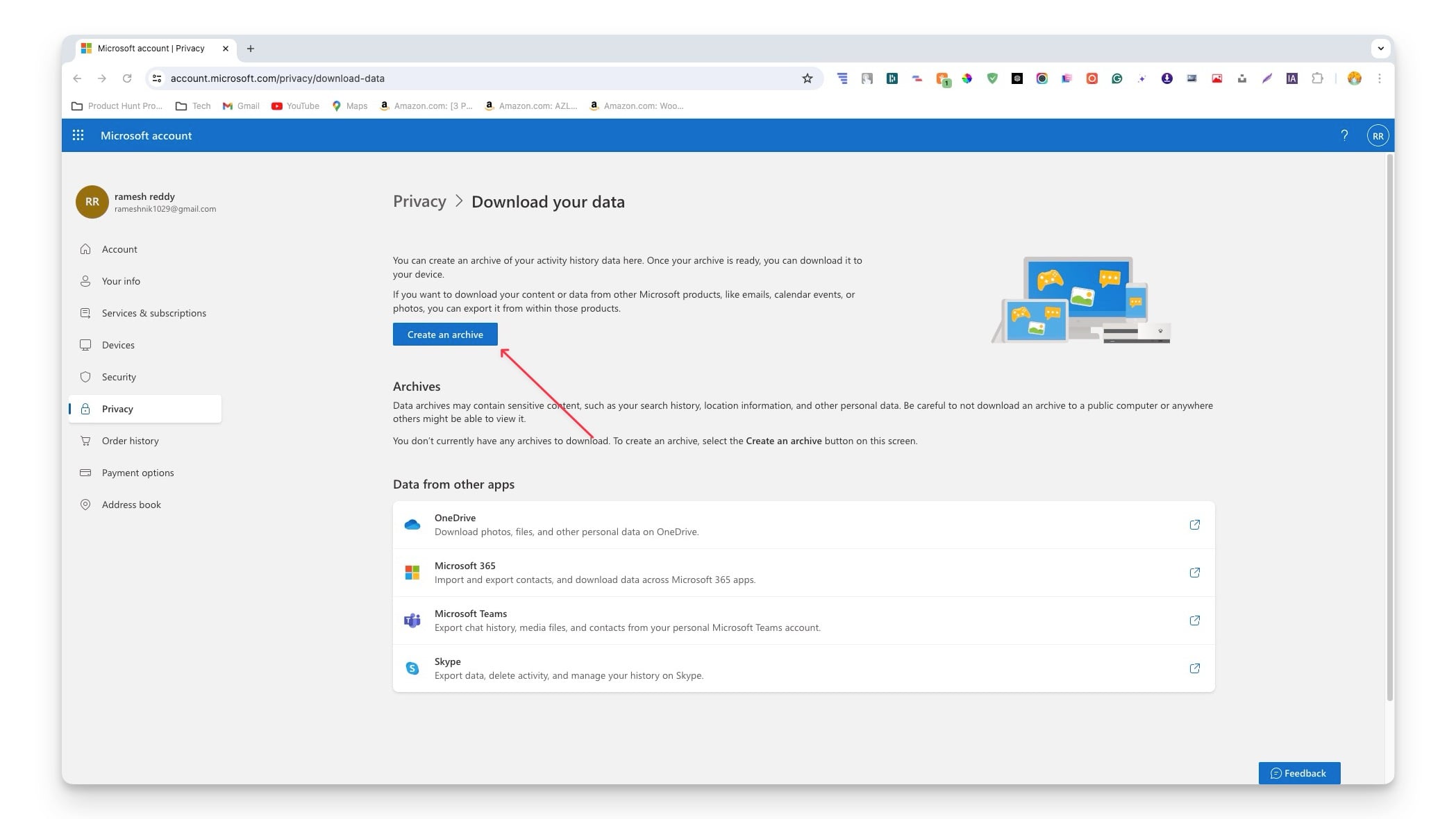Click the devices illustration image
Viewport: 1456px width, 819px height.
coord(1081,300)
